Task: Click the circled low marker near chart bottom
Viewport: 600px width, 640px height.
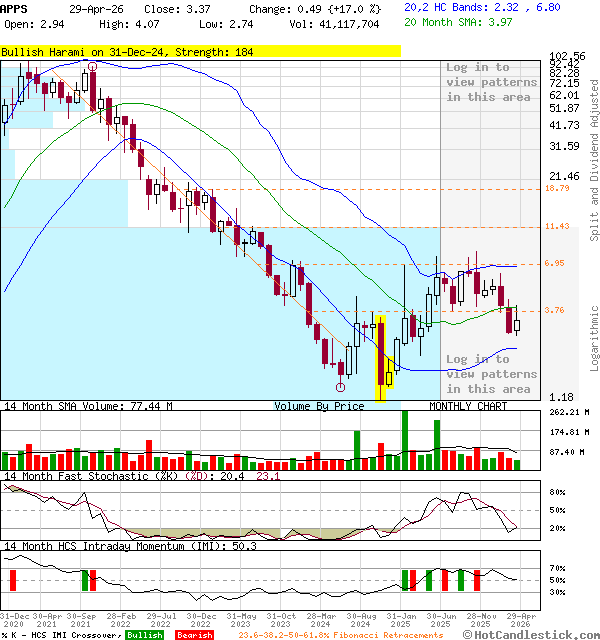Action: pos(341,387)
